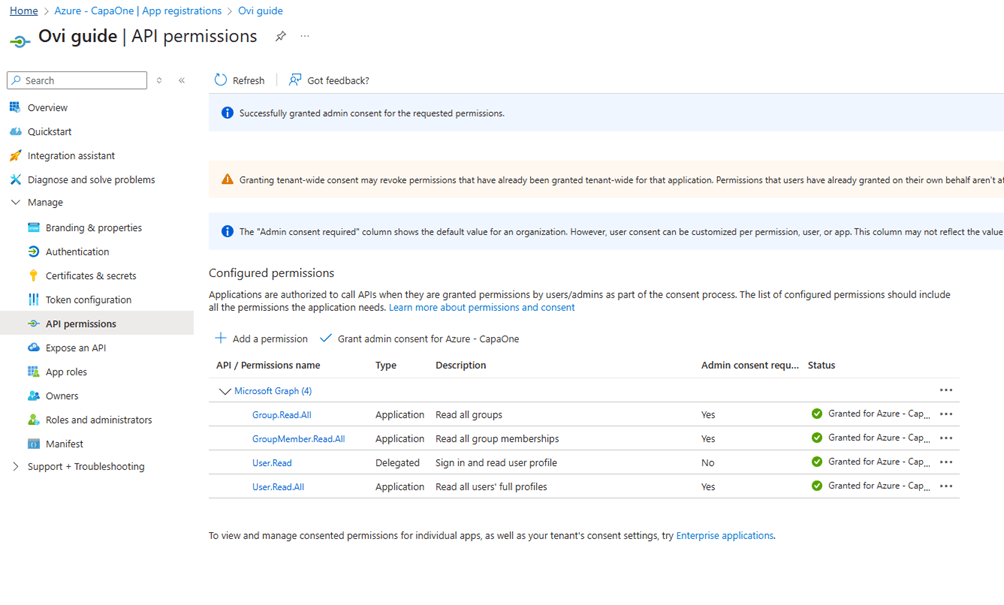Go to Authentication settings
The height and width of the screenshot is (605, 1004).
(77, 252)
